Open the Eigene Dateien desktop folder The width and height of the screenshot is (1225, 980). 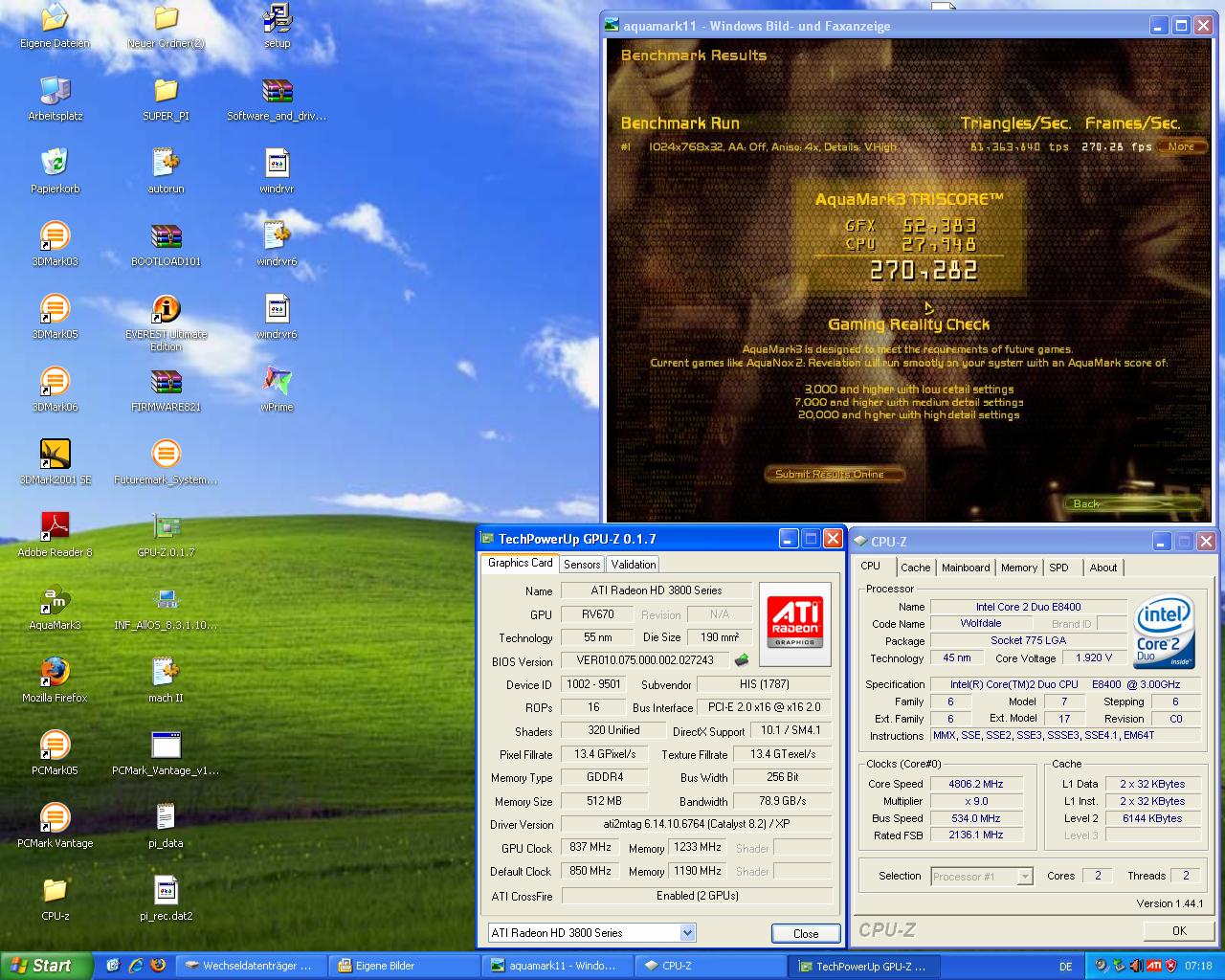click(x=55, y=17)
